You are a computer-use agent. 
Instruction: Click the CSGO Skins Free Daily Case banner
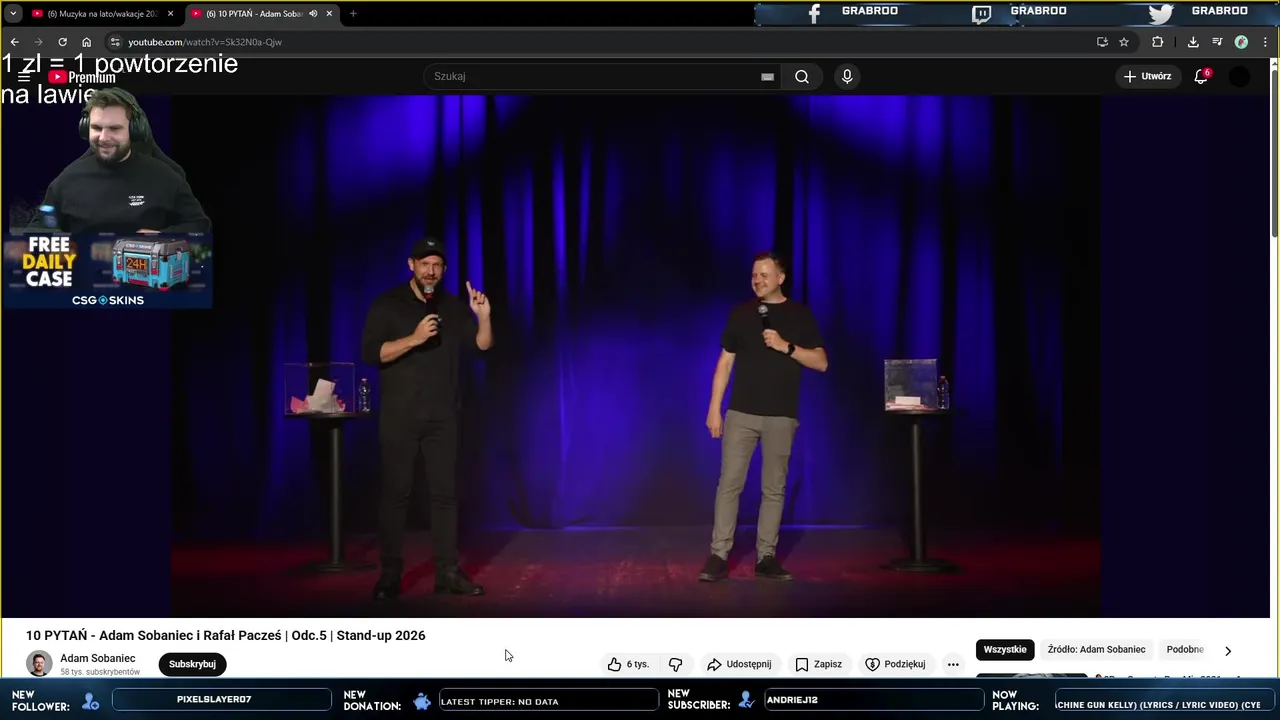(x=107, y=270)
